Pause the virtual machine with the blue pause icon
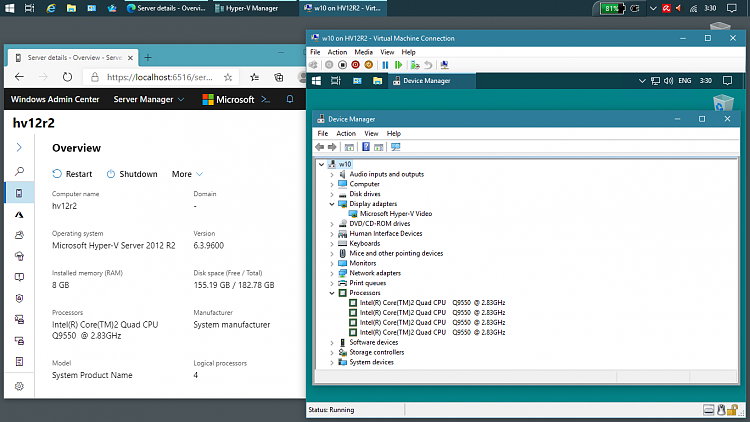The image size is (750, 422). click(385, 65)
